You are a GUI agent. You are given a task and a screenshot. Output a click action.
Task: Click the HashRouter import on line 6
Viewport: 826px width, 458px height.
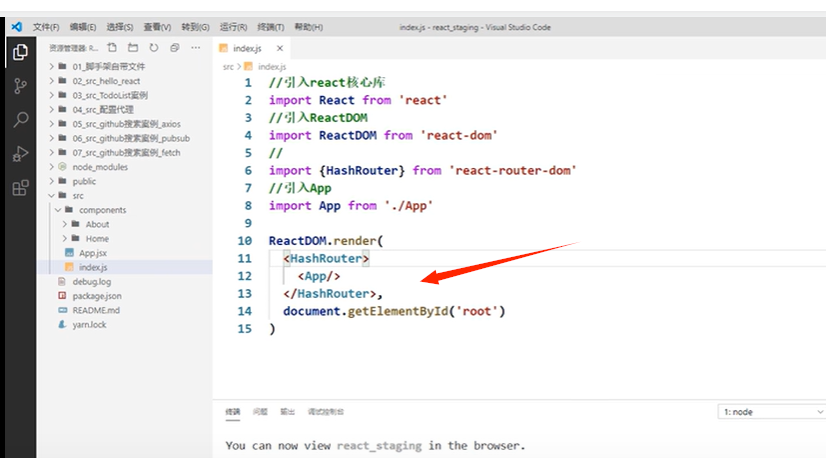pyautogui.click(x=362, y=170)
